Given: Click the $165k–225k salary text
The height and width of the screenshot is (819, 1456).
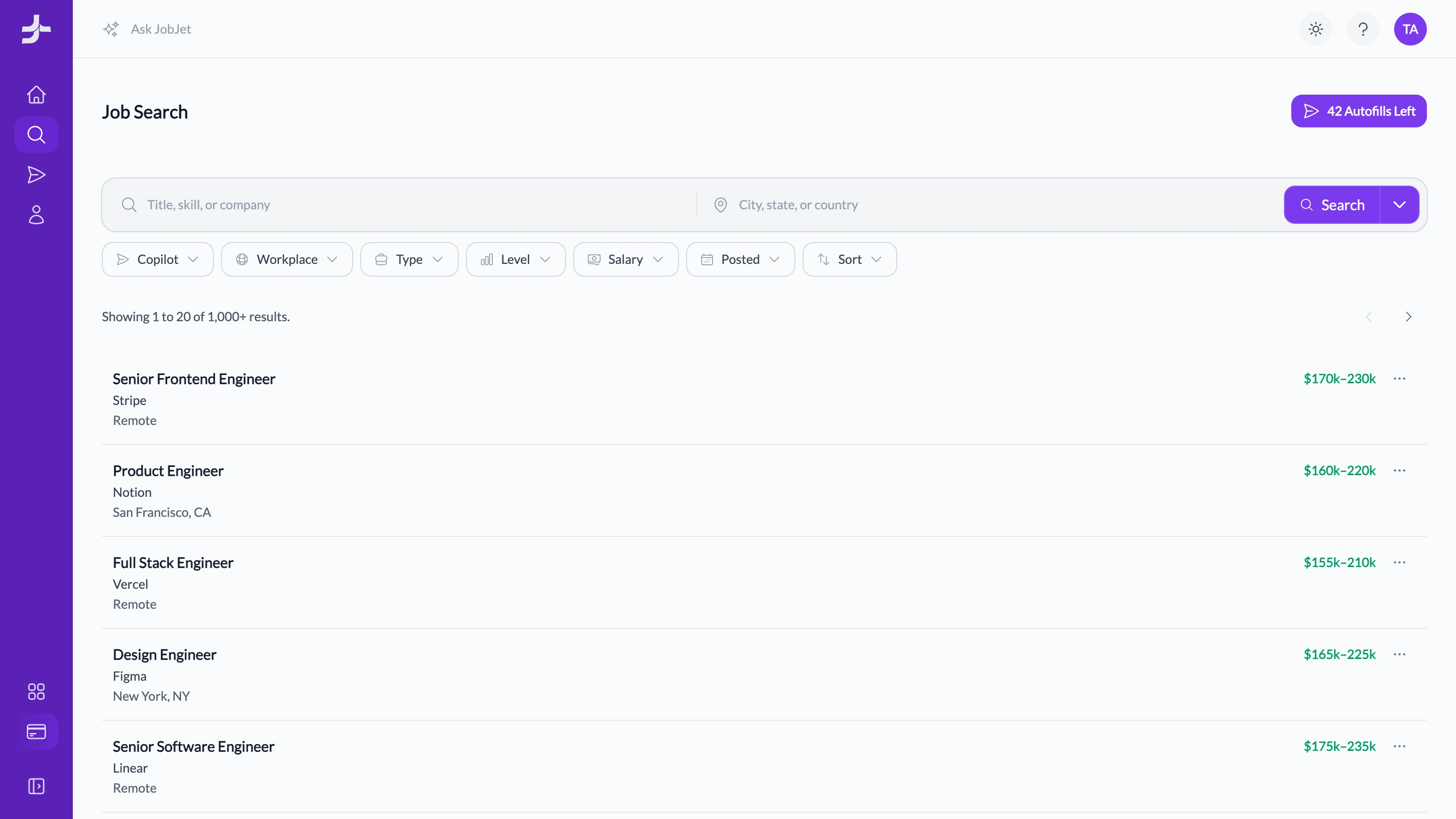Looking at the screenshot, I should (x=1340, y=654).
